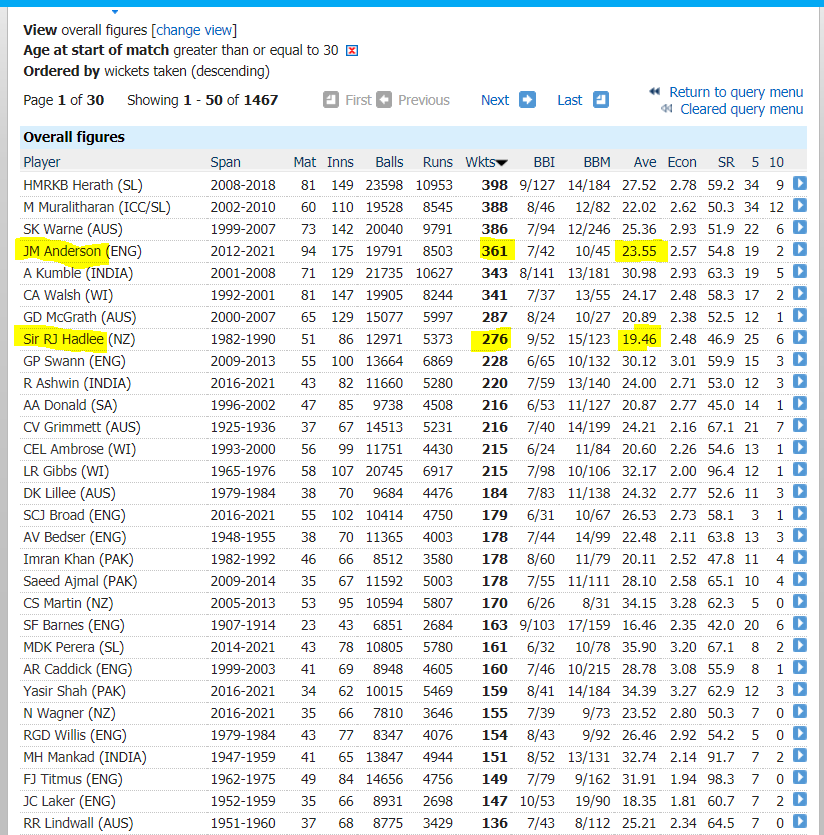Screen dimensions: 824x835
Task: Open blue arrow menu for JM Anderson
Action: (800, 251)
